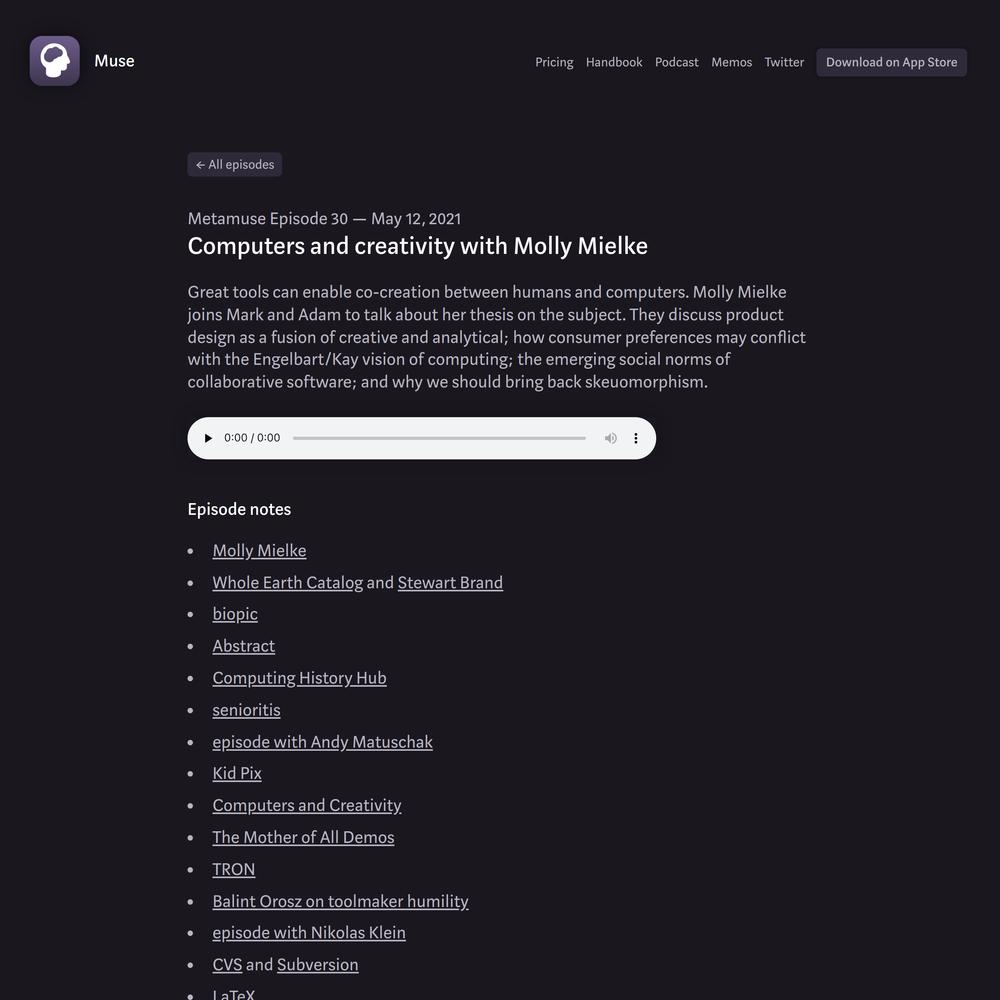1000x1000 pixels.
Task: Open episode with Andy Matuschak link
Action: click(322, 742)
